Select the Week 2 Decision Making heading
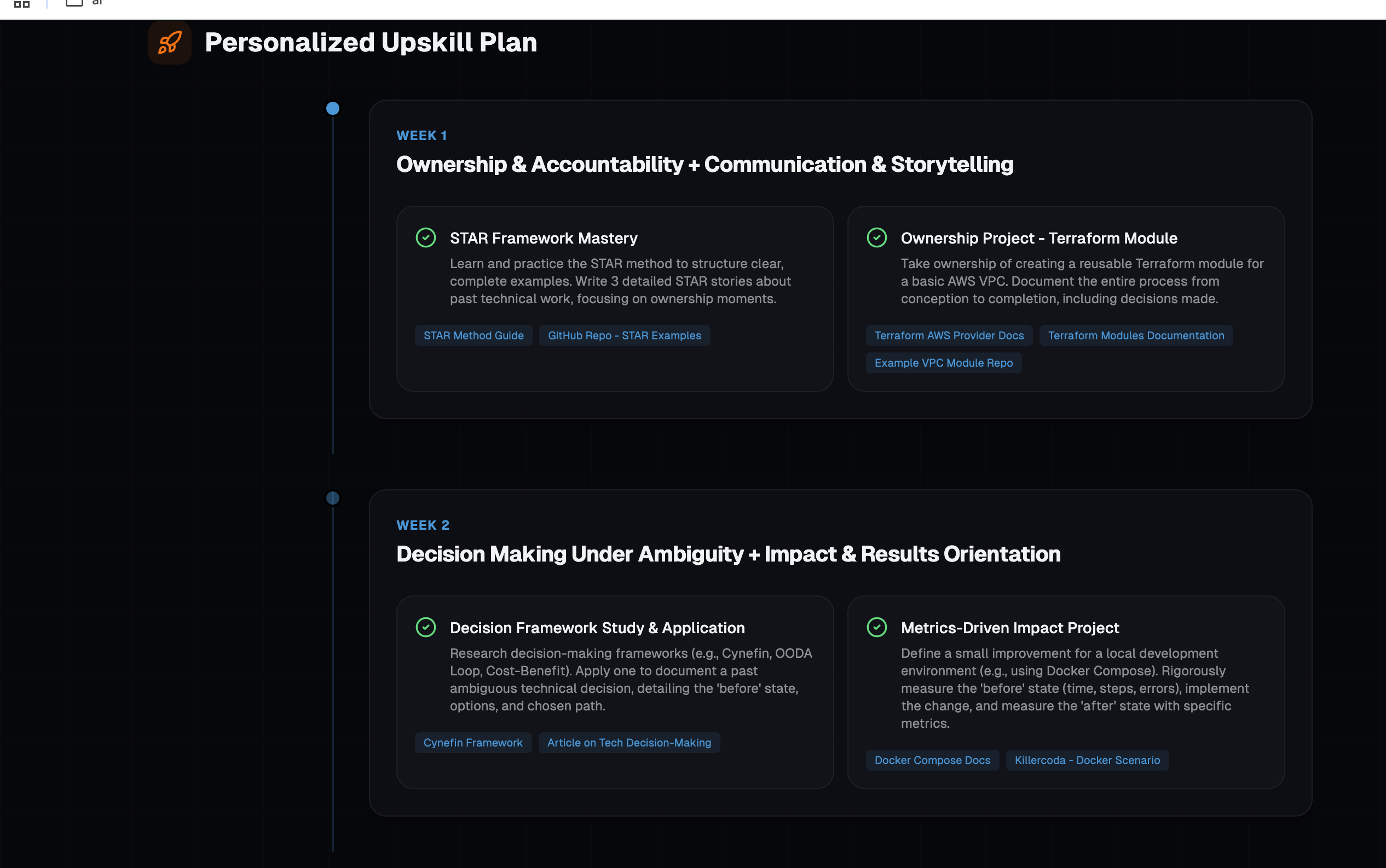The width and height of the screenshot is (1386, 868). coord(728,554)
